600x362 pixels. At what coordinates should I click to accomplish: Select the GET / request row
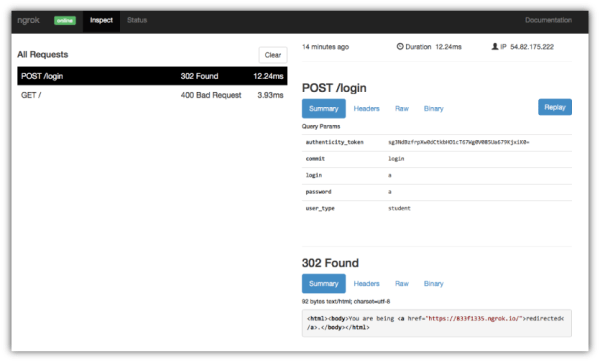[152, 95]
